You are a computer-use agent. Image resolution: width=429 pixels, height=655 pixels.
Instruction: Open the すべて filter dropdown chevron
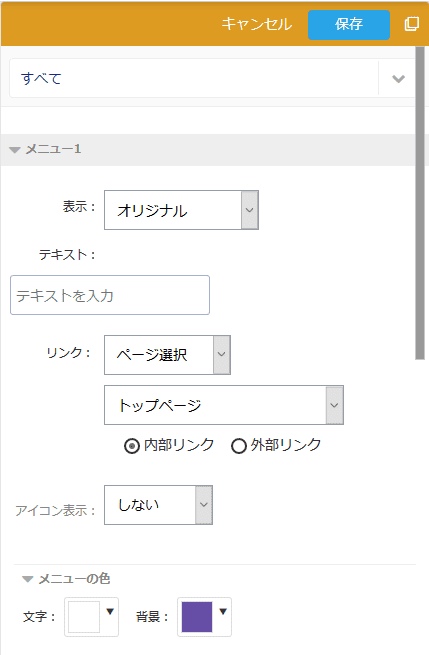399,79
